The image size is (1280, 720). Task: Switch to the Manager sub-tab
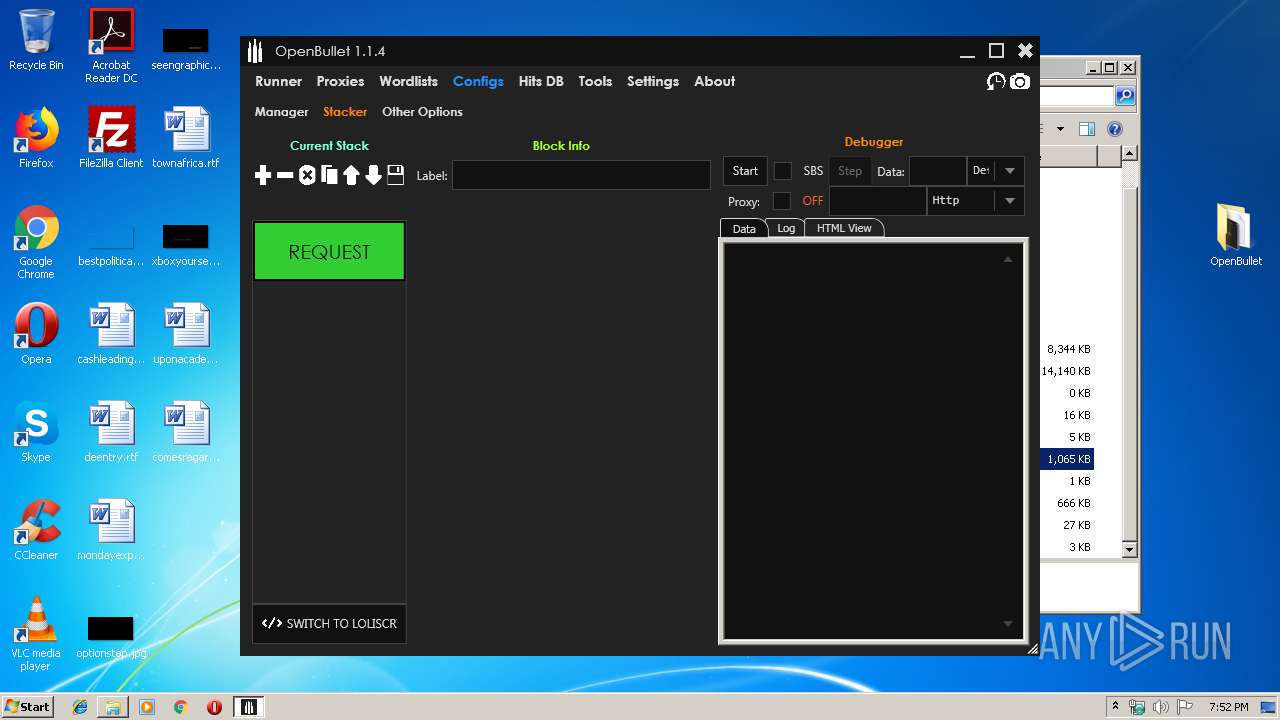(281, 112)
